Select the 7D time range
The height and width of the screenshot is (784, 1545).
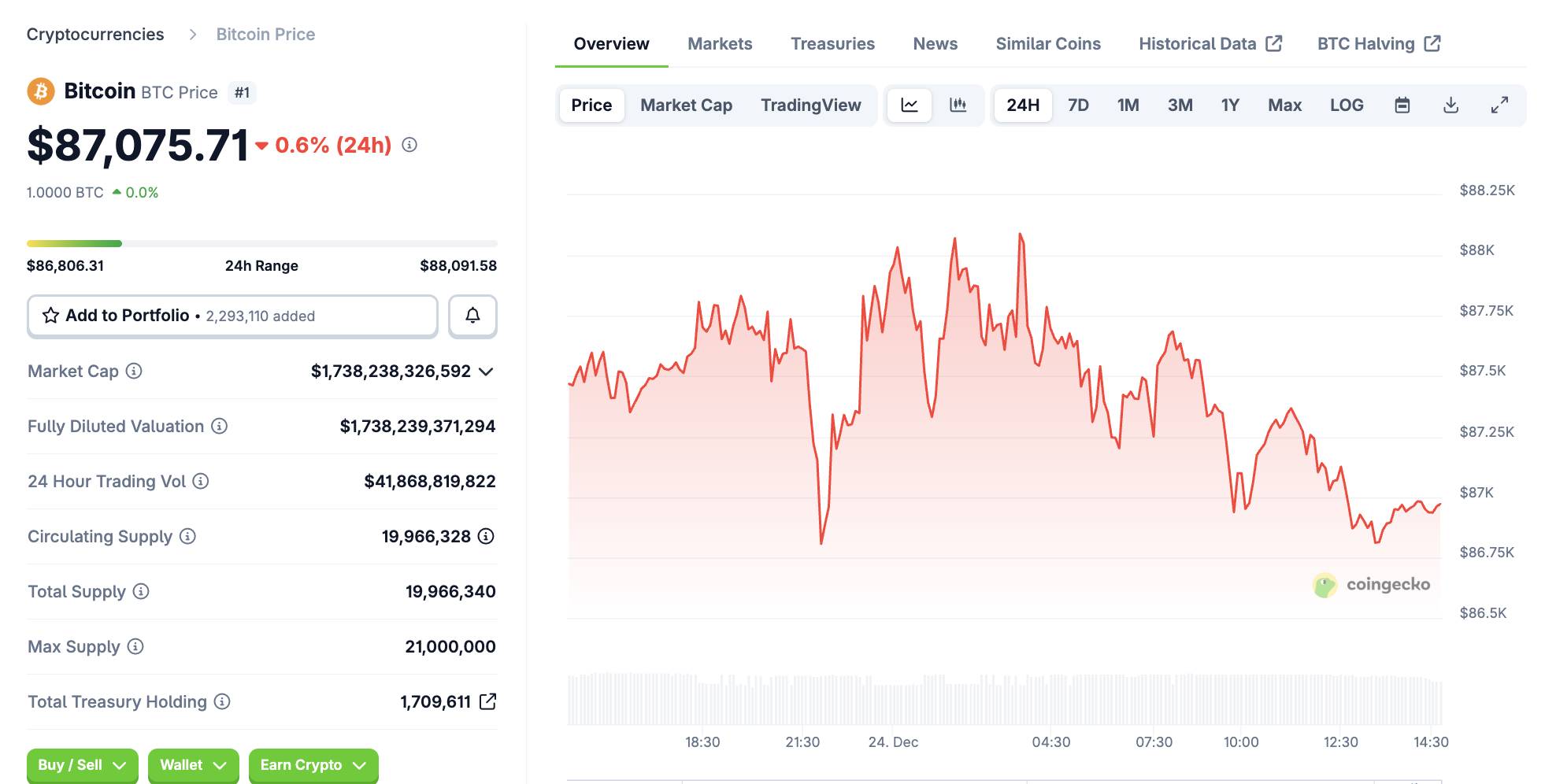coord(1077,105)
